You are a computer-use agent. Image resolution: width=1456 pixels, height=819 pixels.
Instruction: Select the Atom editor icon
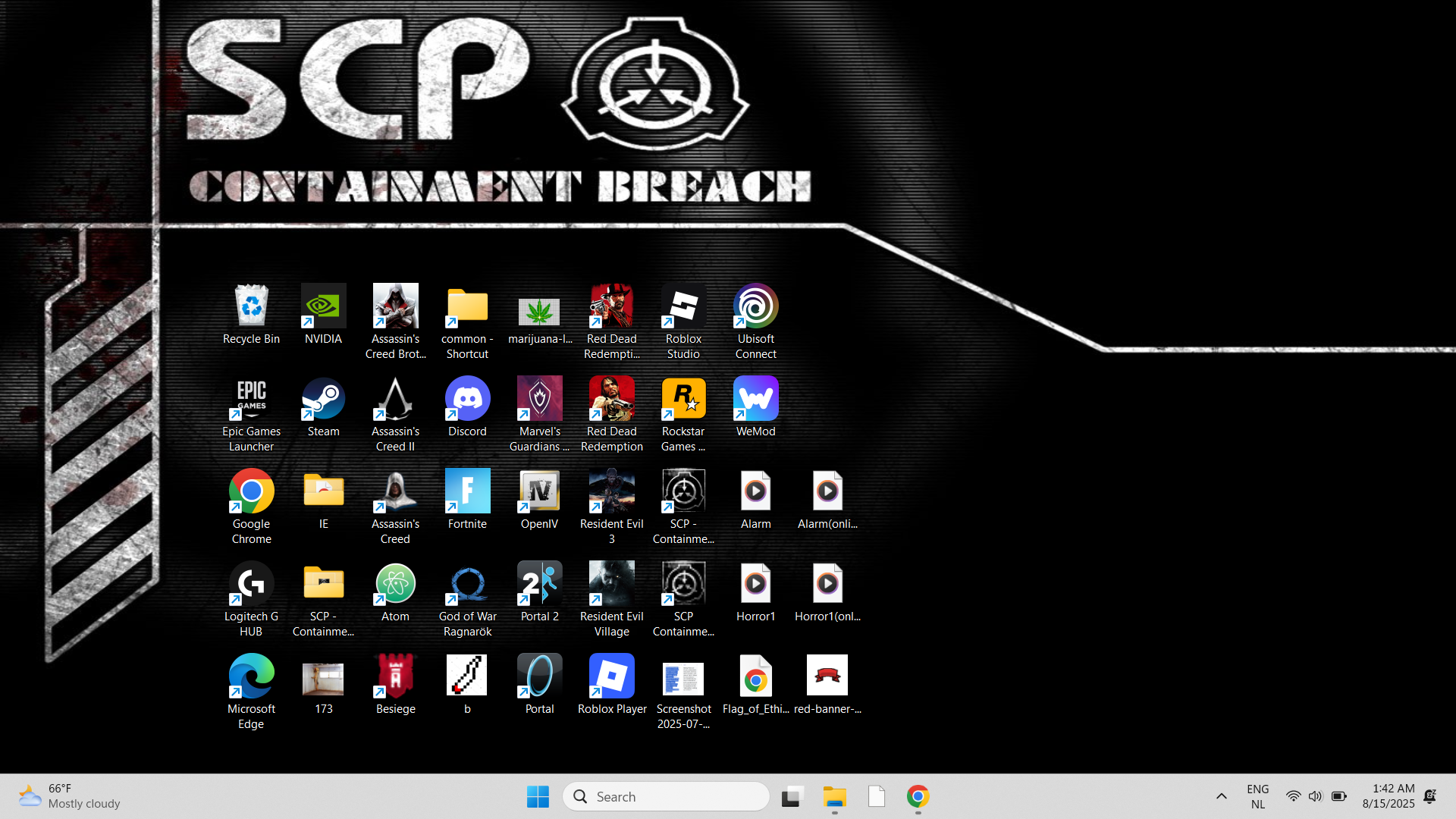[x=395, y=592]
